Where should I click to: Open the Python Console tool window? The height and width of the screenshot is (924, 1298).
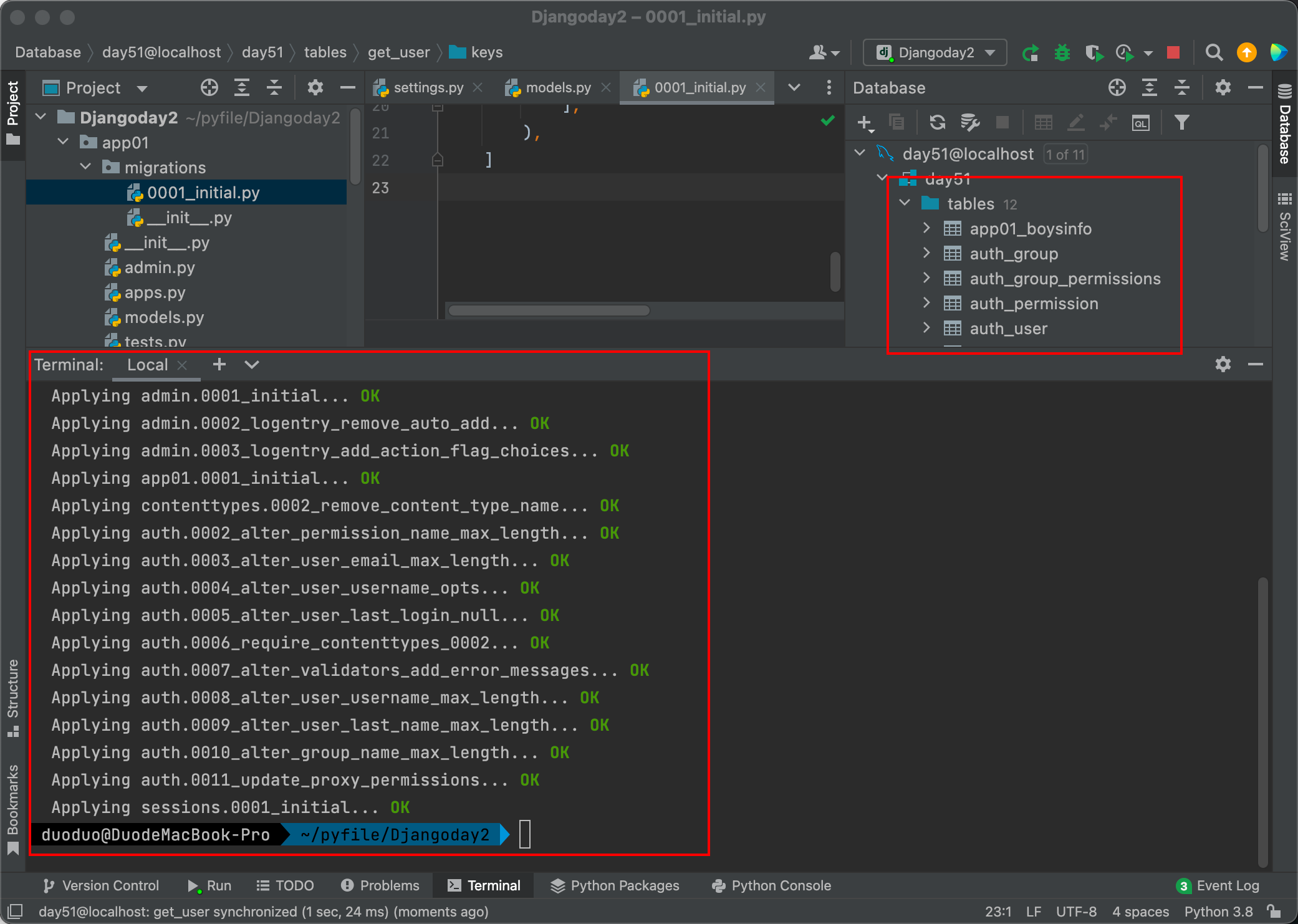(x=772, y=885)
